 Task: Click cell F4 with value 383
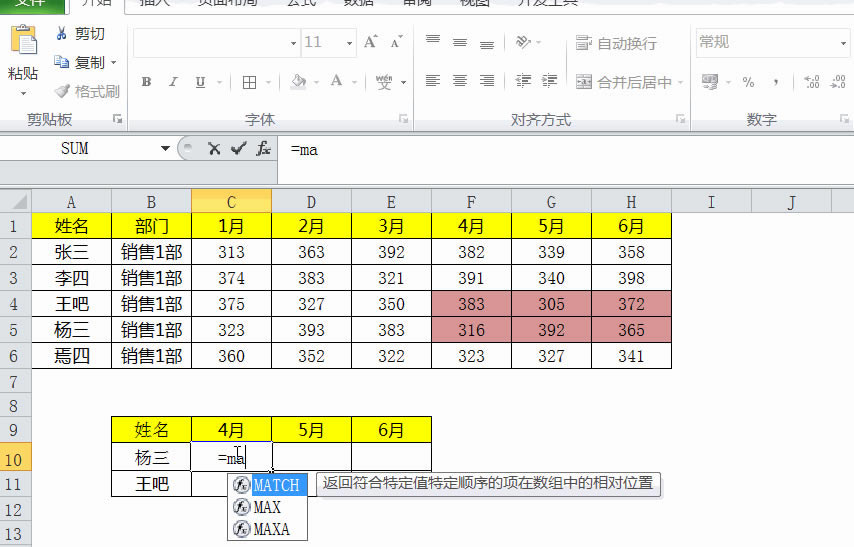(x=471, y=304)
